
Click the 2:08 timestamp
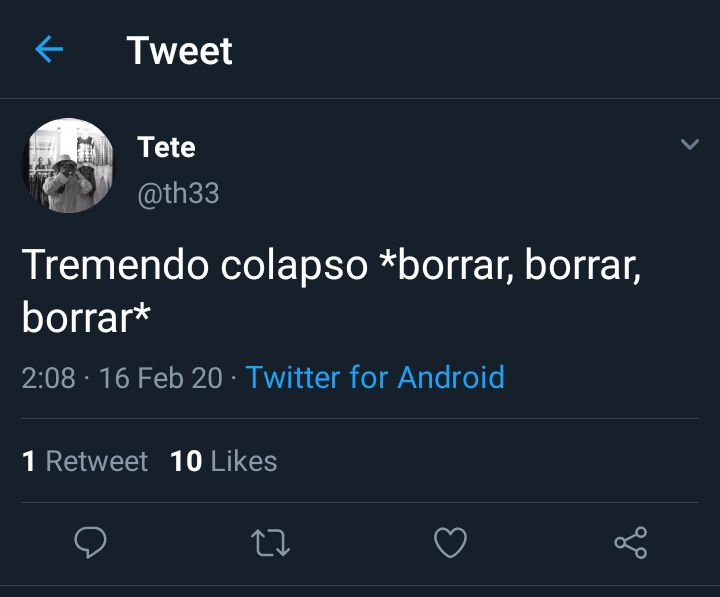(48, 377)
